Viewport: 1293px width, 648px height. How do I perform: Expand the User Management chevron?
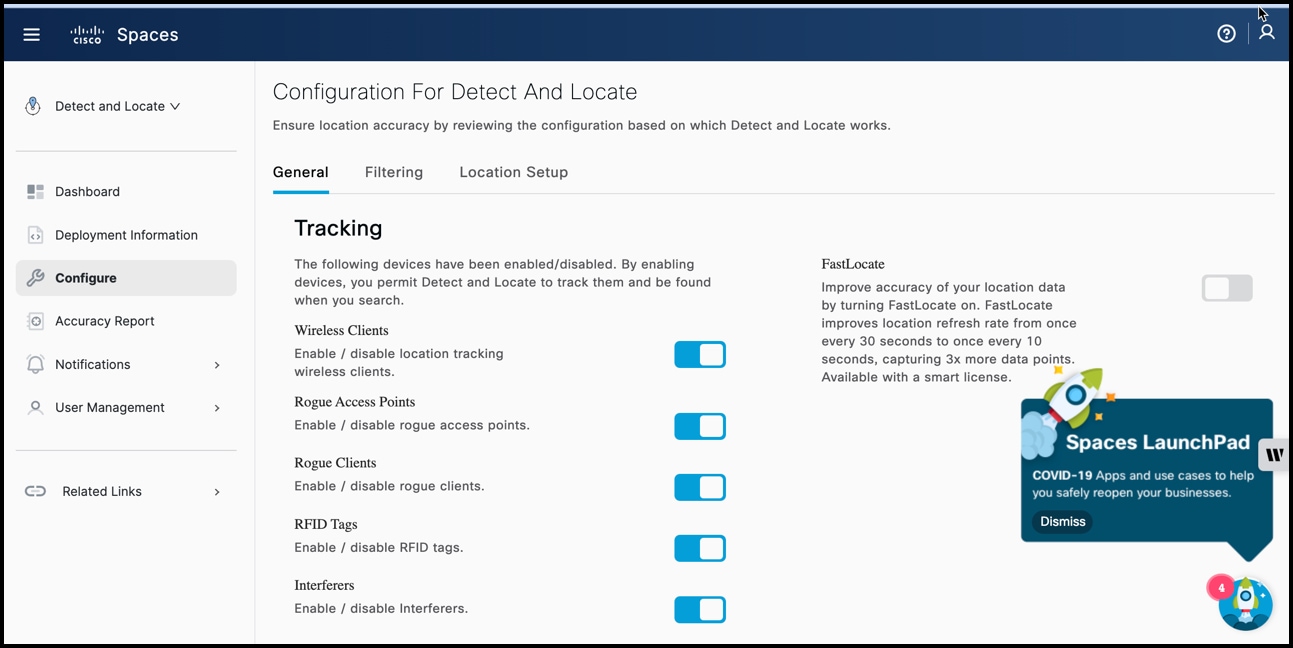click(217, 408)
